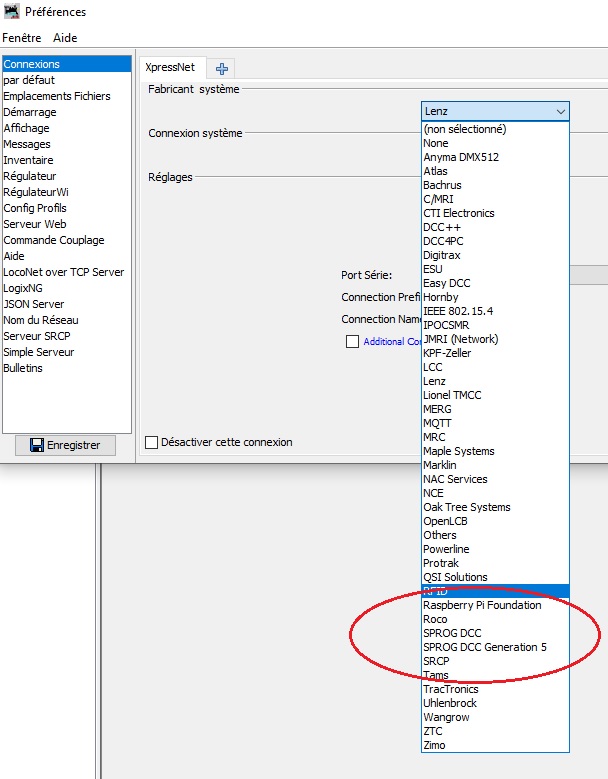Open Affichage preferences

click(x=67, y=128)
